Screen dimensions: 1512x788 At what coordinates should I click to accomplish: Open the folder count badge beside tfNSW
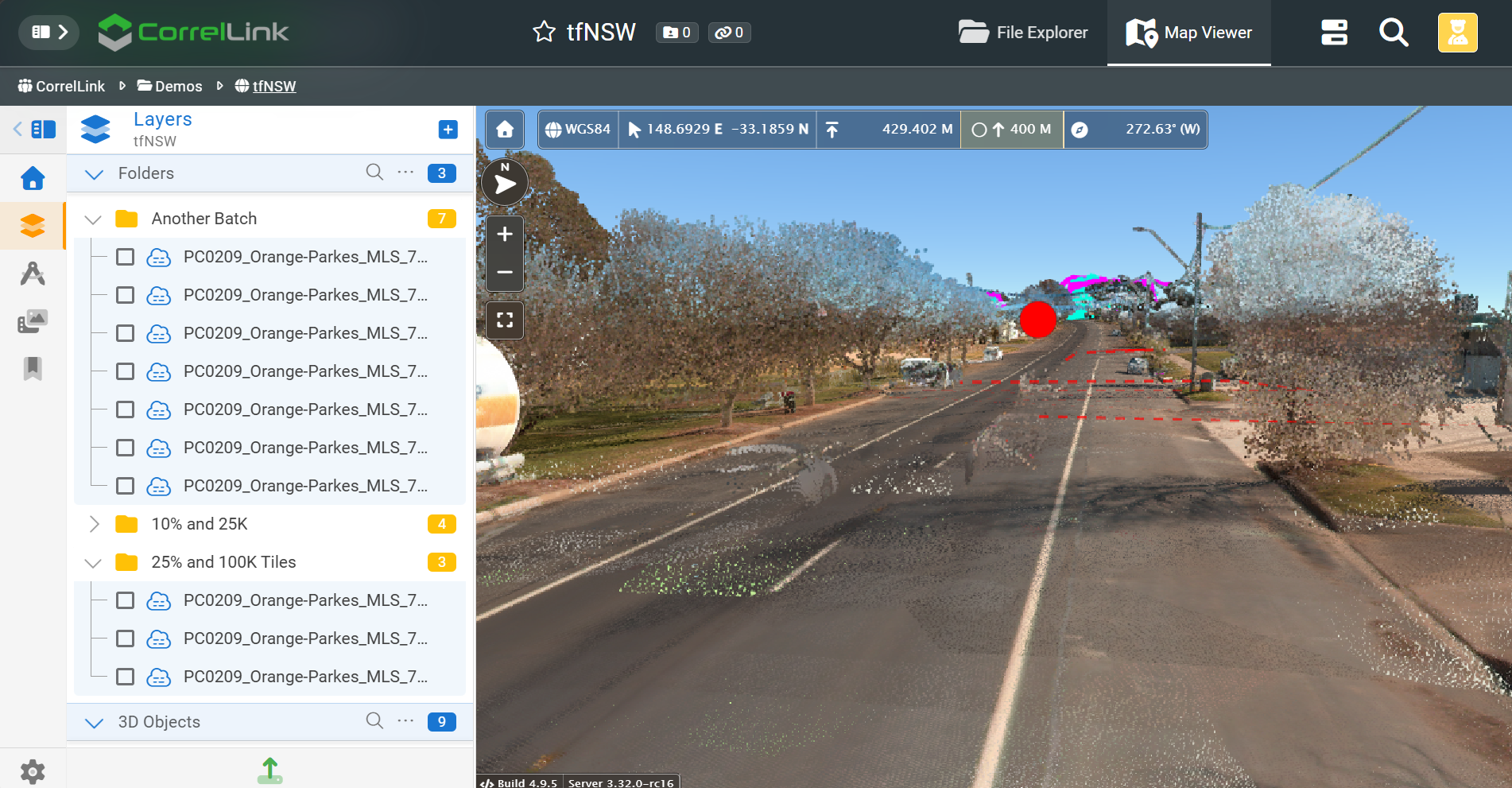[x=677, y=33]
